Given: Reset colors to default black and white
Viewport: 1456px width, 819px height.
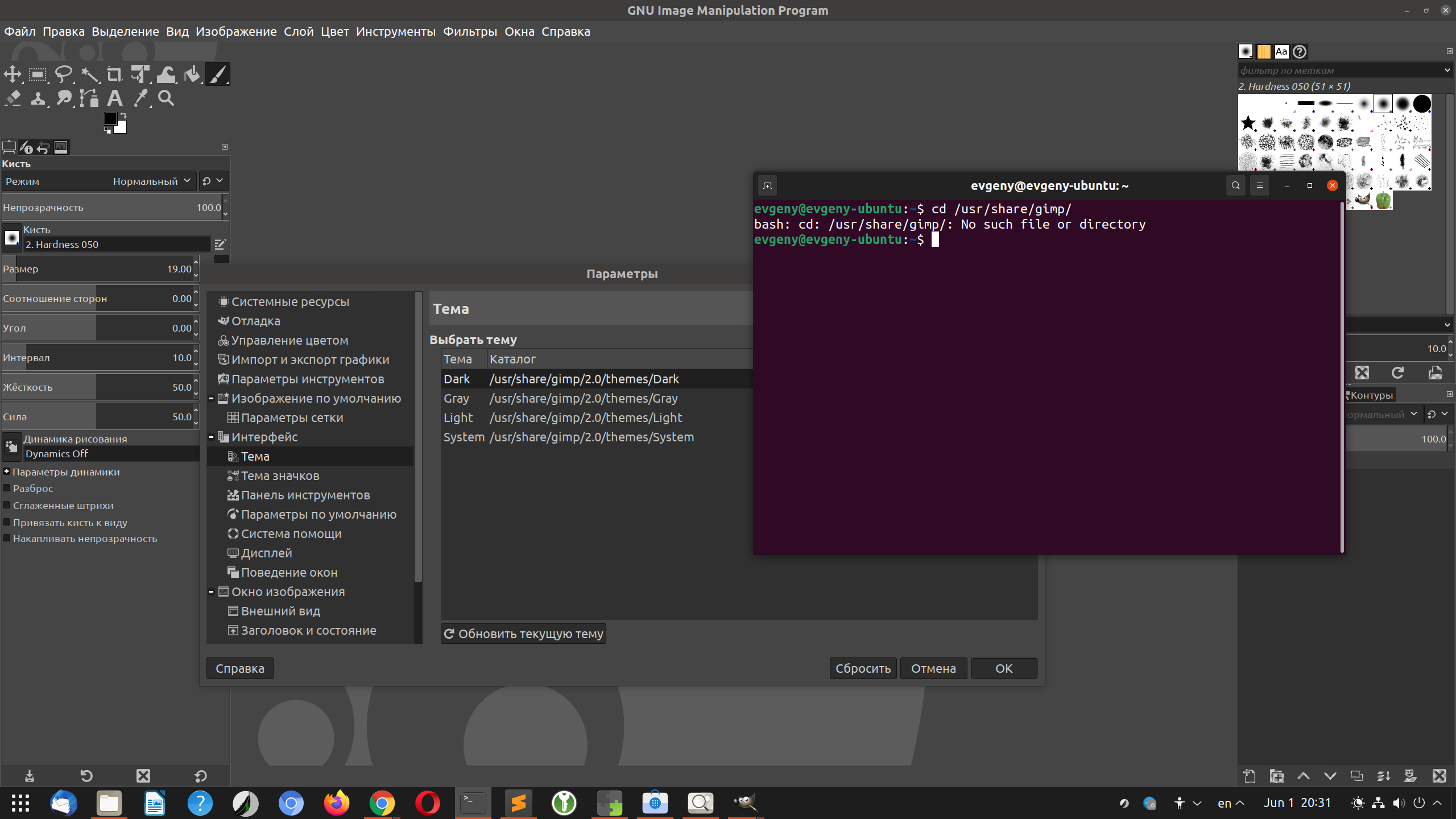Looking at the screenshot, I should (x=107, y=130).
